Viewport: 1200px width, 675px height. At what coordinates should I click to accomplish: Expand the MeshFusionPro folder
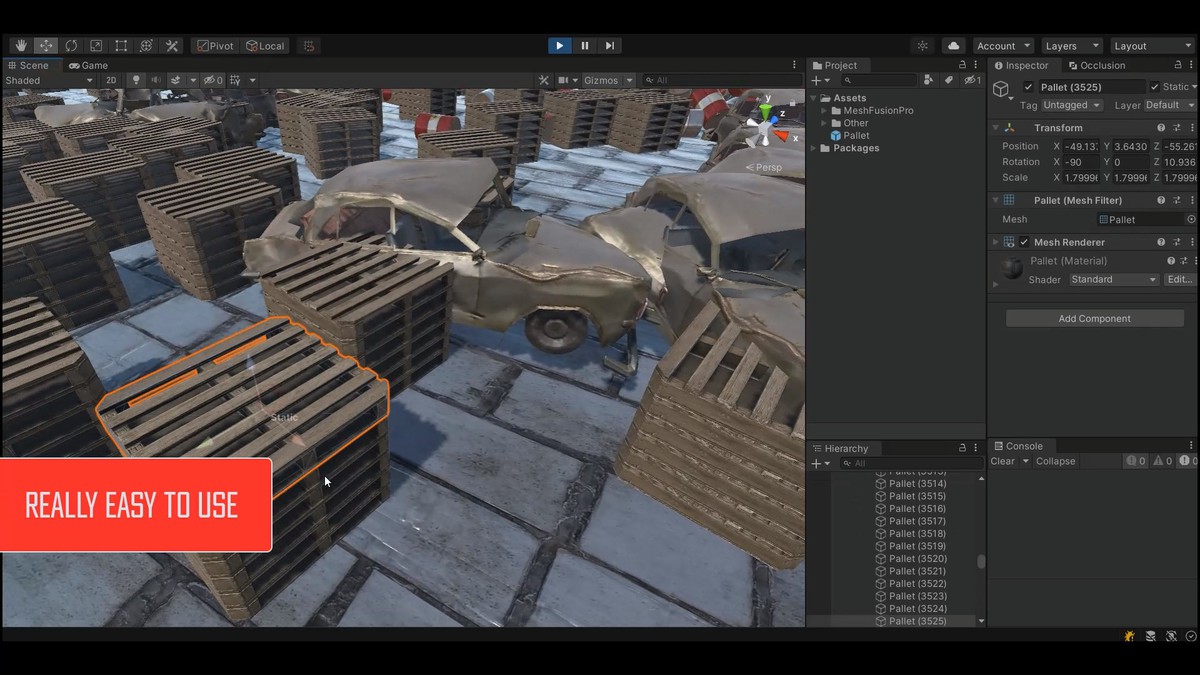coord(824,111)
